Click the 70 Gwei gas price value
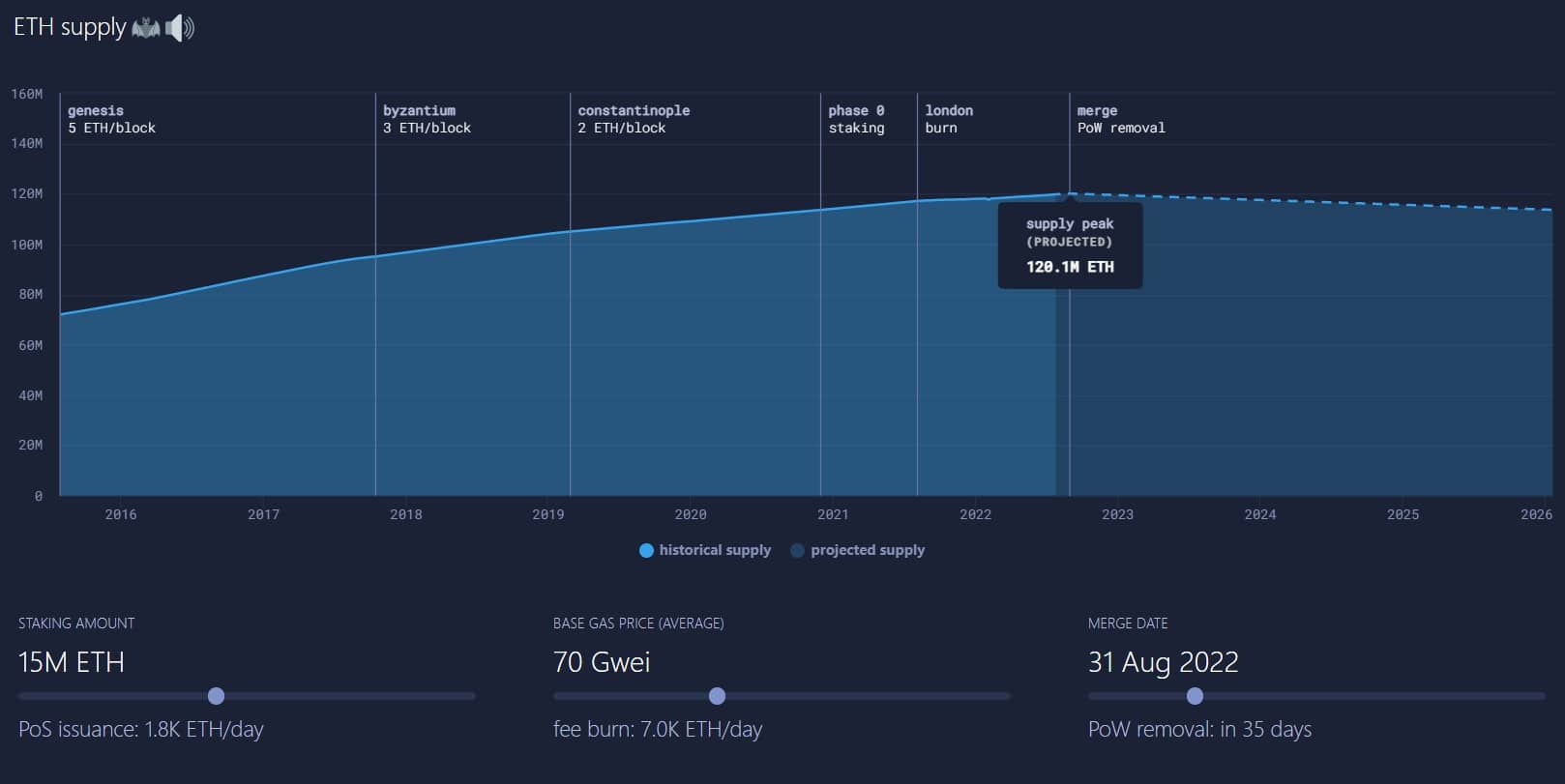 click(602, 662)
